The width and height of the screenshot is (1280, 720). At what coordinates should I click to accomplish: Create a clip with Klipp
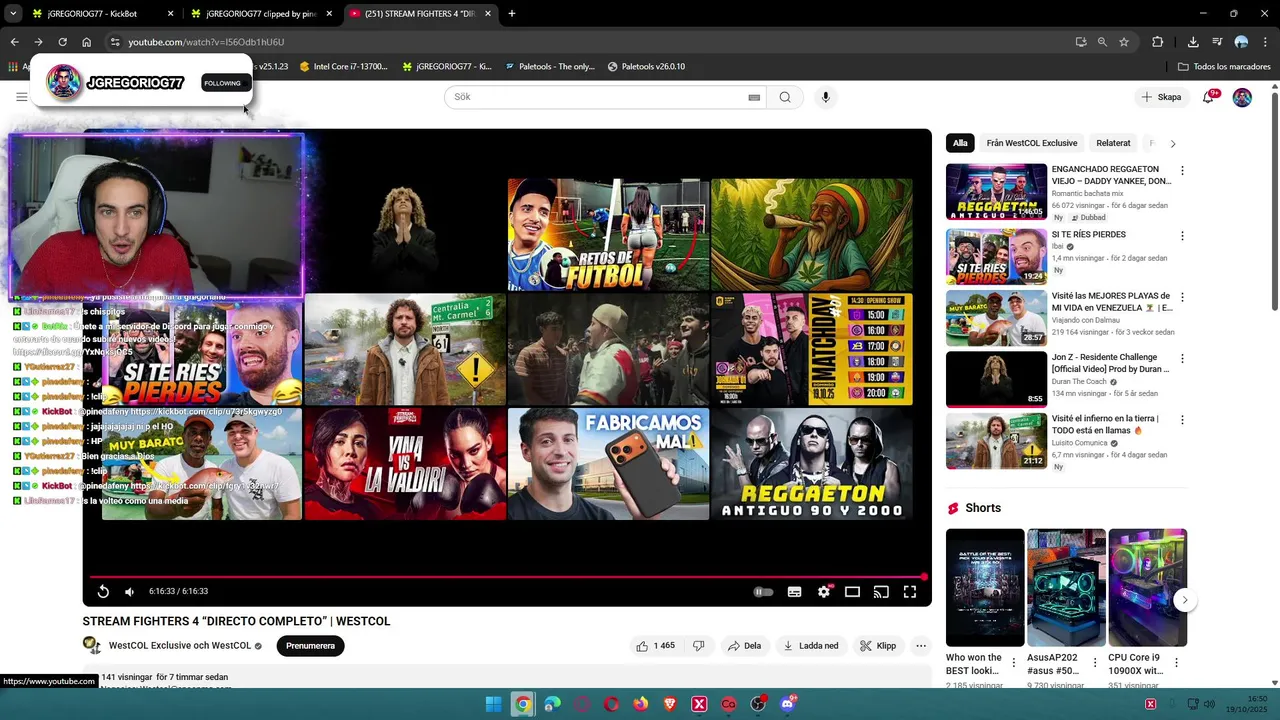pyautogui.click(x=878, y=646)
